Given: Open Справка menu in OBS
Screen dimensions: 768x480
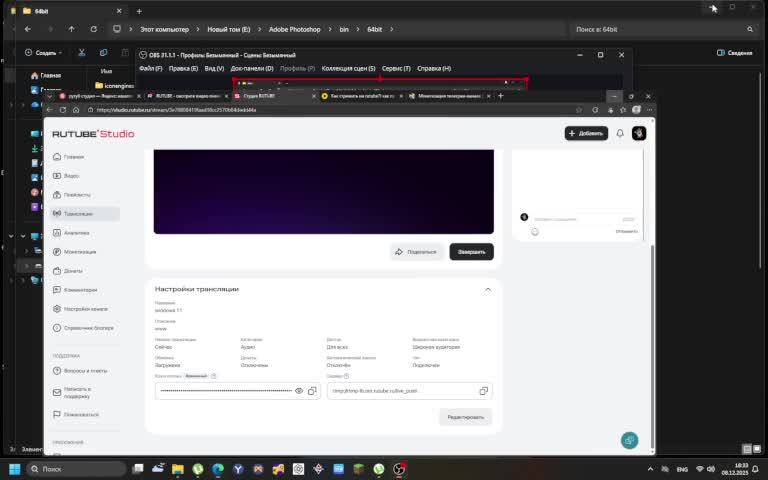Looking at the screenshot, I should pyautogui.click(x=434, y=69).
